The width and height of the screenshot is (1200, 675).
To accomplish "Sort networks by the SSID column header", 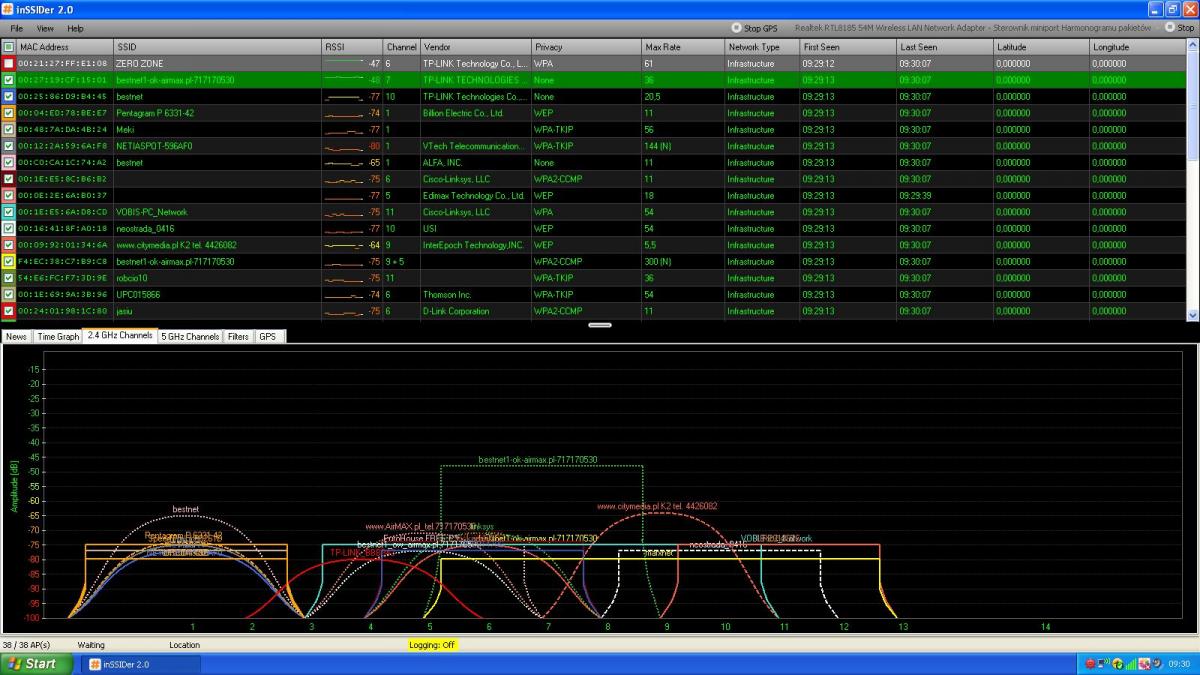I will (x=217, y=47).
